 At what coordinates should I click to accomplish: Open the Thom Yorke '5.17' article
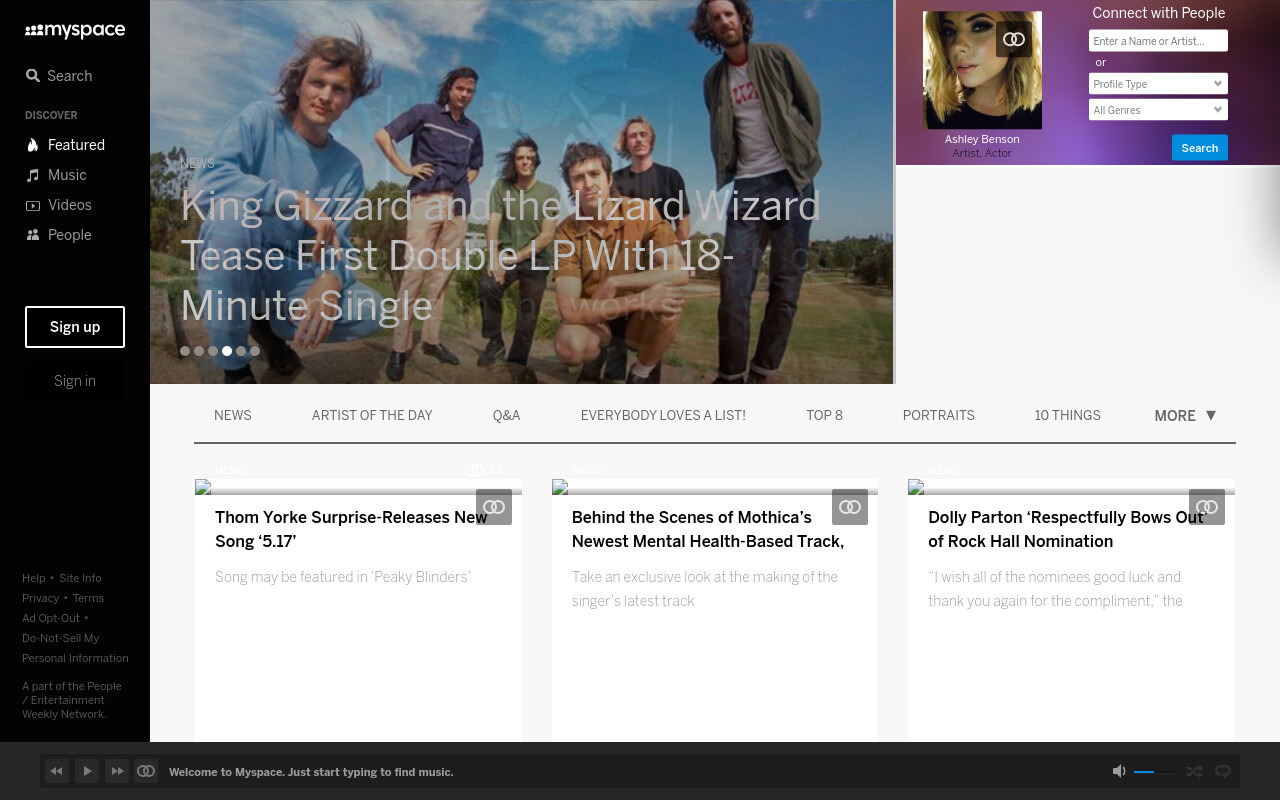[352, 529]
